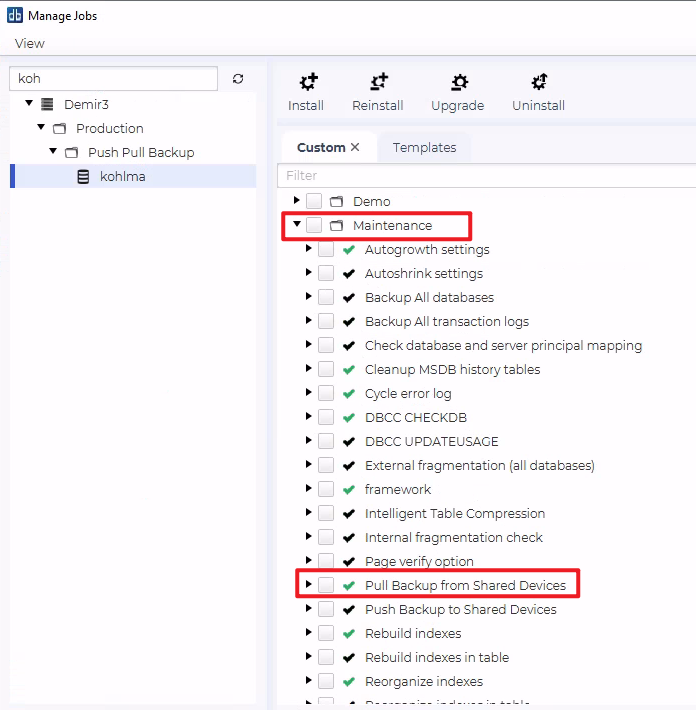Screen dimensions: 696x710
Task: Switch to the Templates tab
Action: pos(424,148)
